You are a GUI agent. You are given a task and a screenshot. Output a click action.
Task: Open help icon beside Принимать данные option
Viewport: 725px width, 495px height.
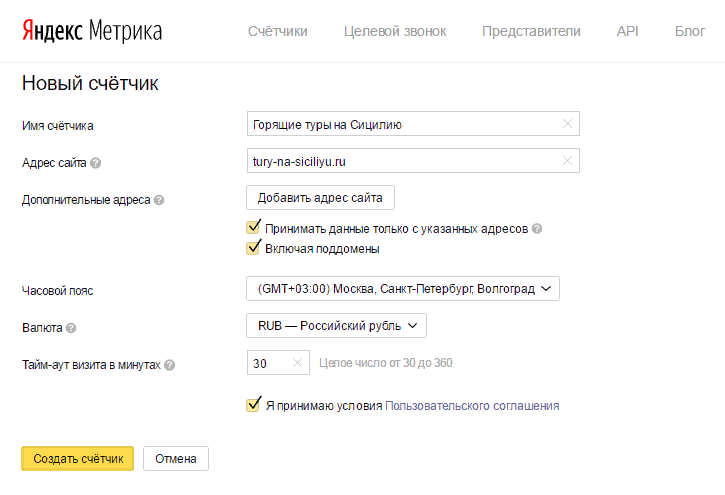(x=537, y=229)
